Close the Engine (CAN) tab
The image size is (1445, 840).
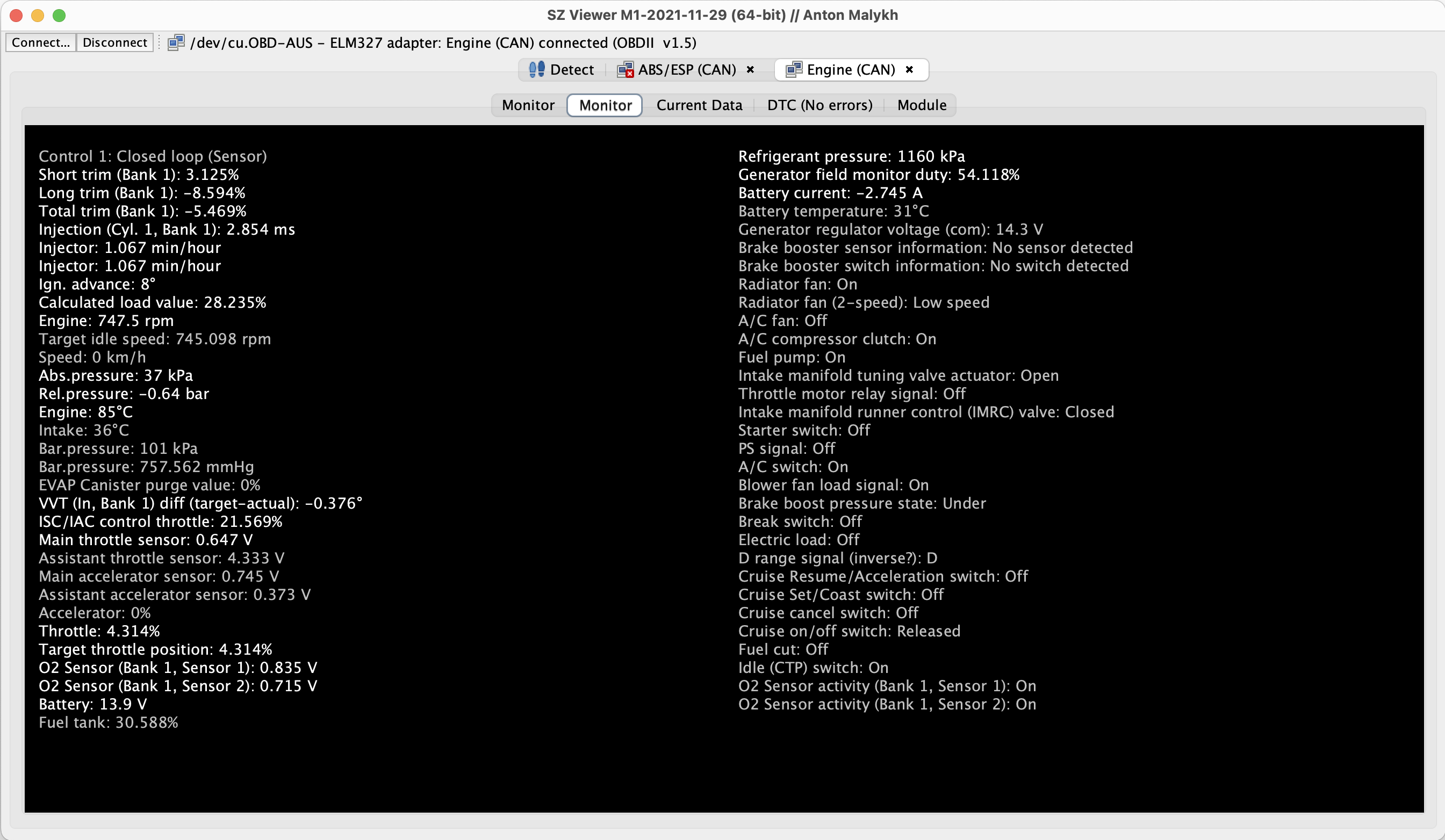pos(909,69)
